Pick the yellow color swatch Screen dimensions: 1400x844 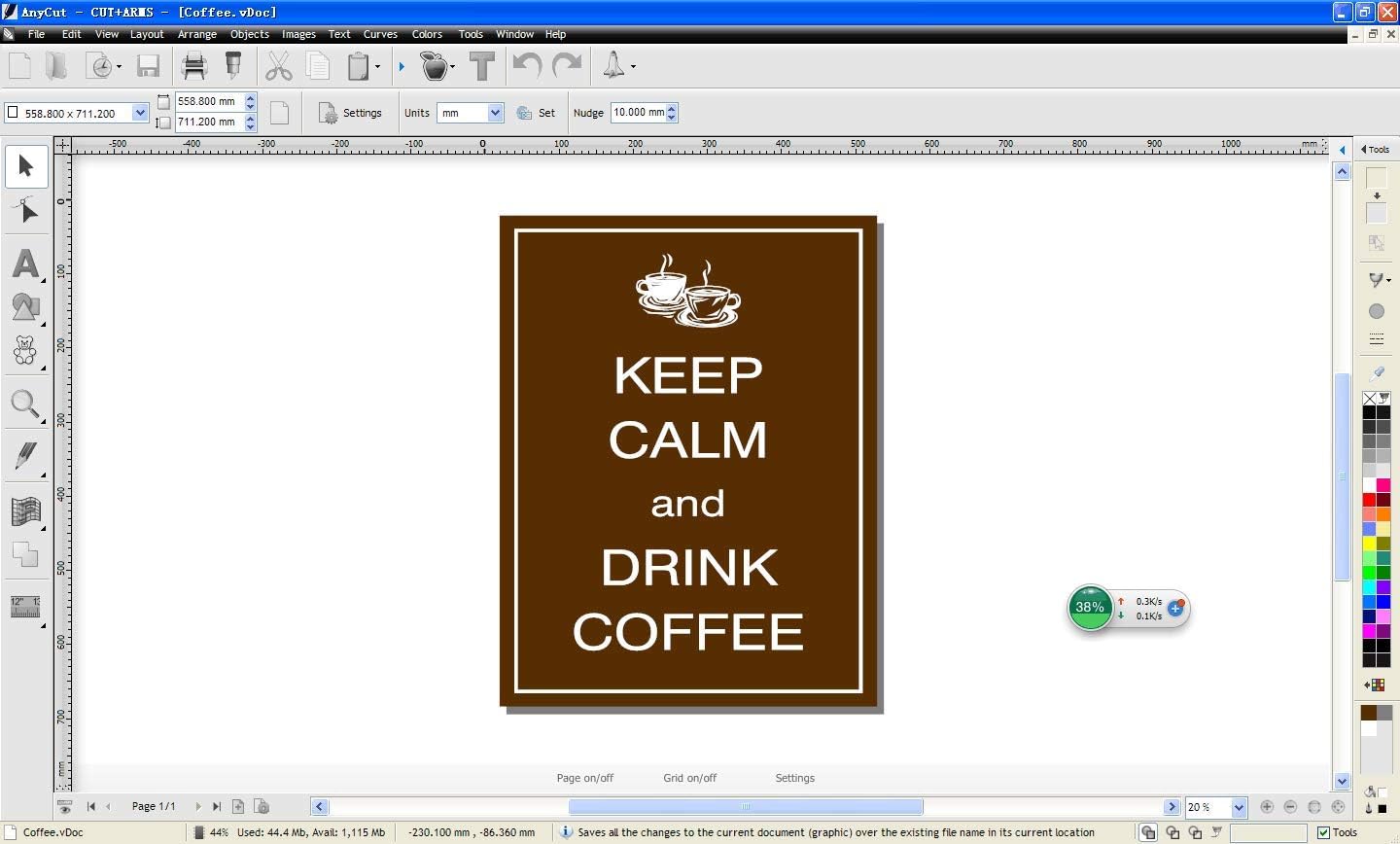click(1369, 544)
